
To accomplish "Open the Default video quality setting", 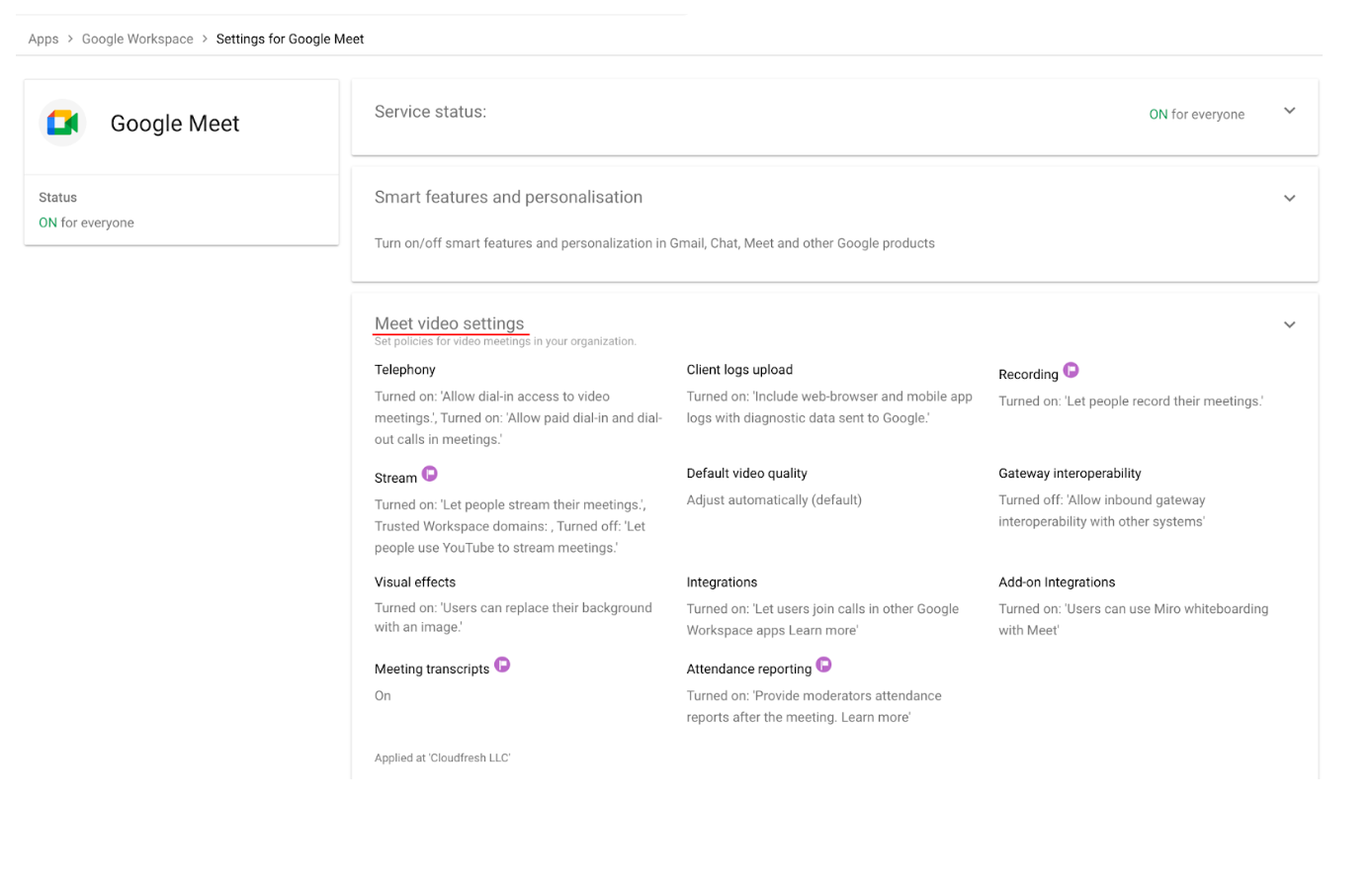I will [x=746, y=474].
